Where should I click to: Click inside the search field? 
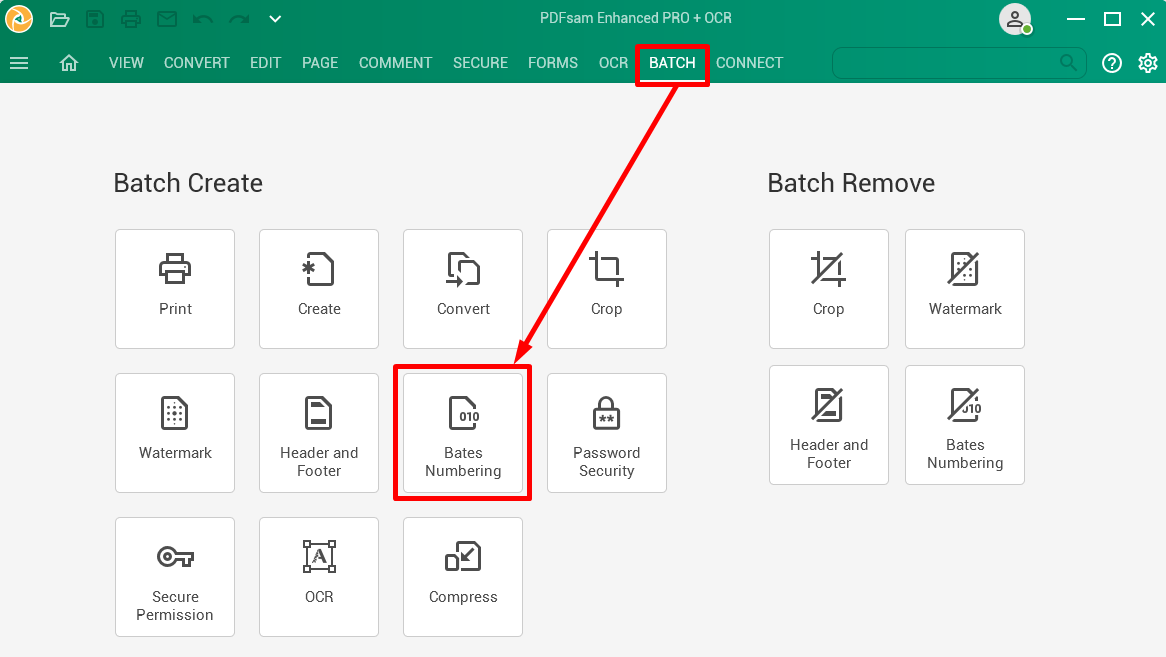point(959,63)
